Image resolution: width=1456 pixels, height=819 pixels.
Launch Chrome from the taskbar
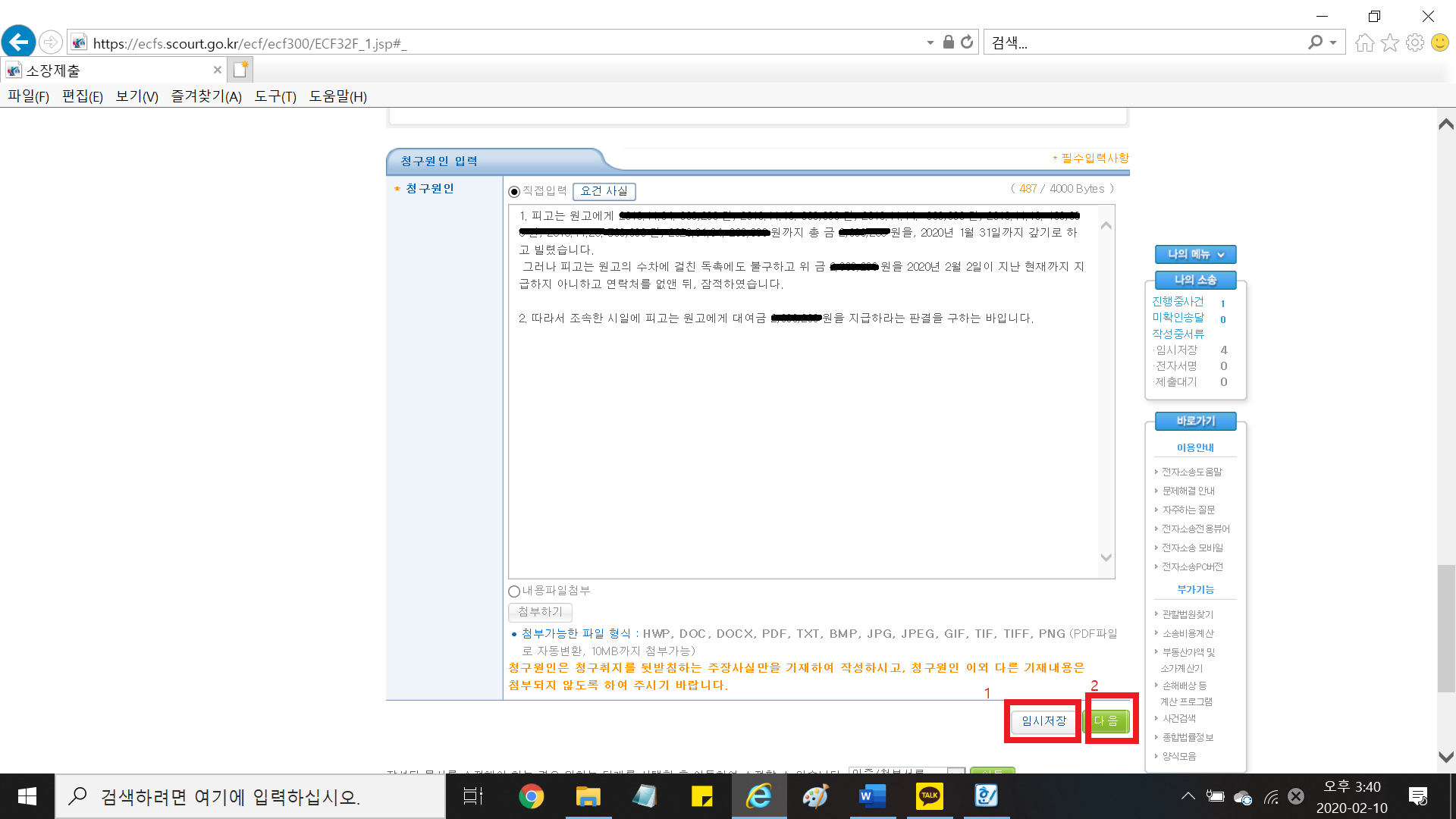531,796
